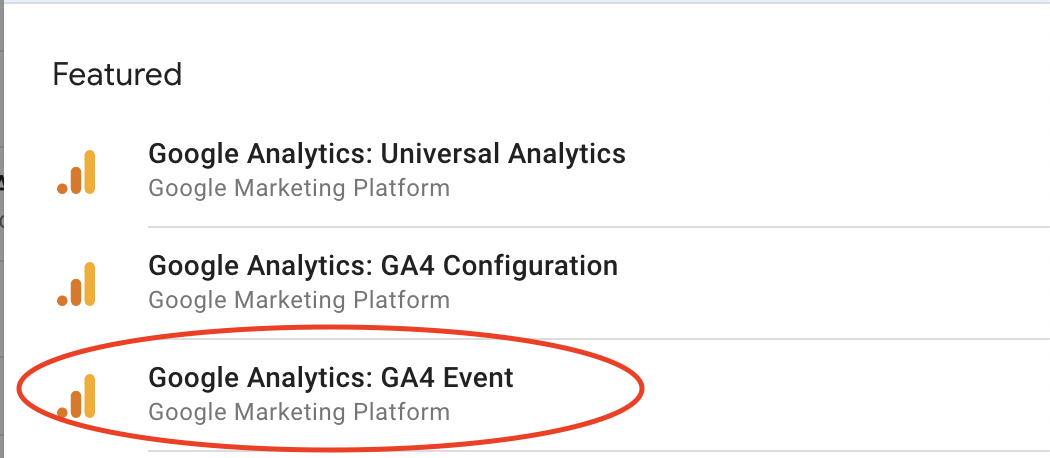Click Google Marketing Platform under GA4 Event

[x=298, y=412]
